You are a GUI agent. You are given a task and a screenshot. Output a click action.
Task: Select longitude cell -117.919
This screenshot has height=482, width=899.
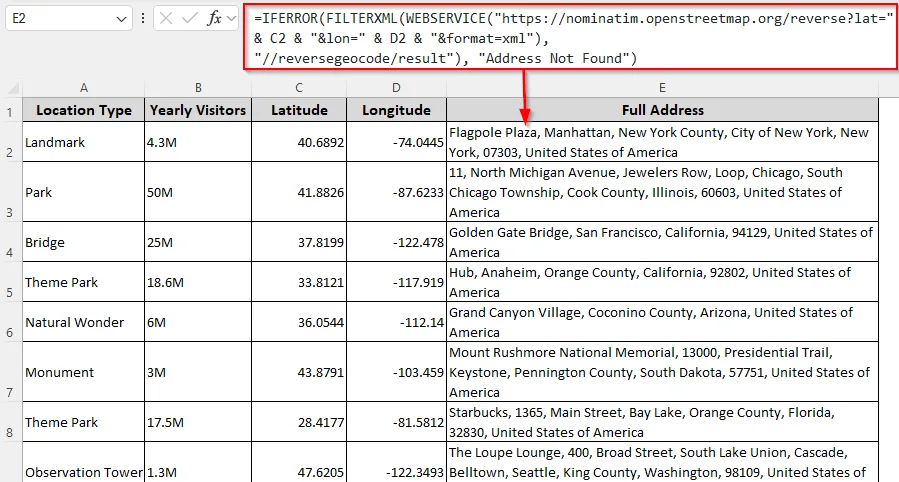tap(396, 282)
